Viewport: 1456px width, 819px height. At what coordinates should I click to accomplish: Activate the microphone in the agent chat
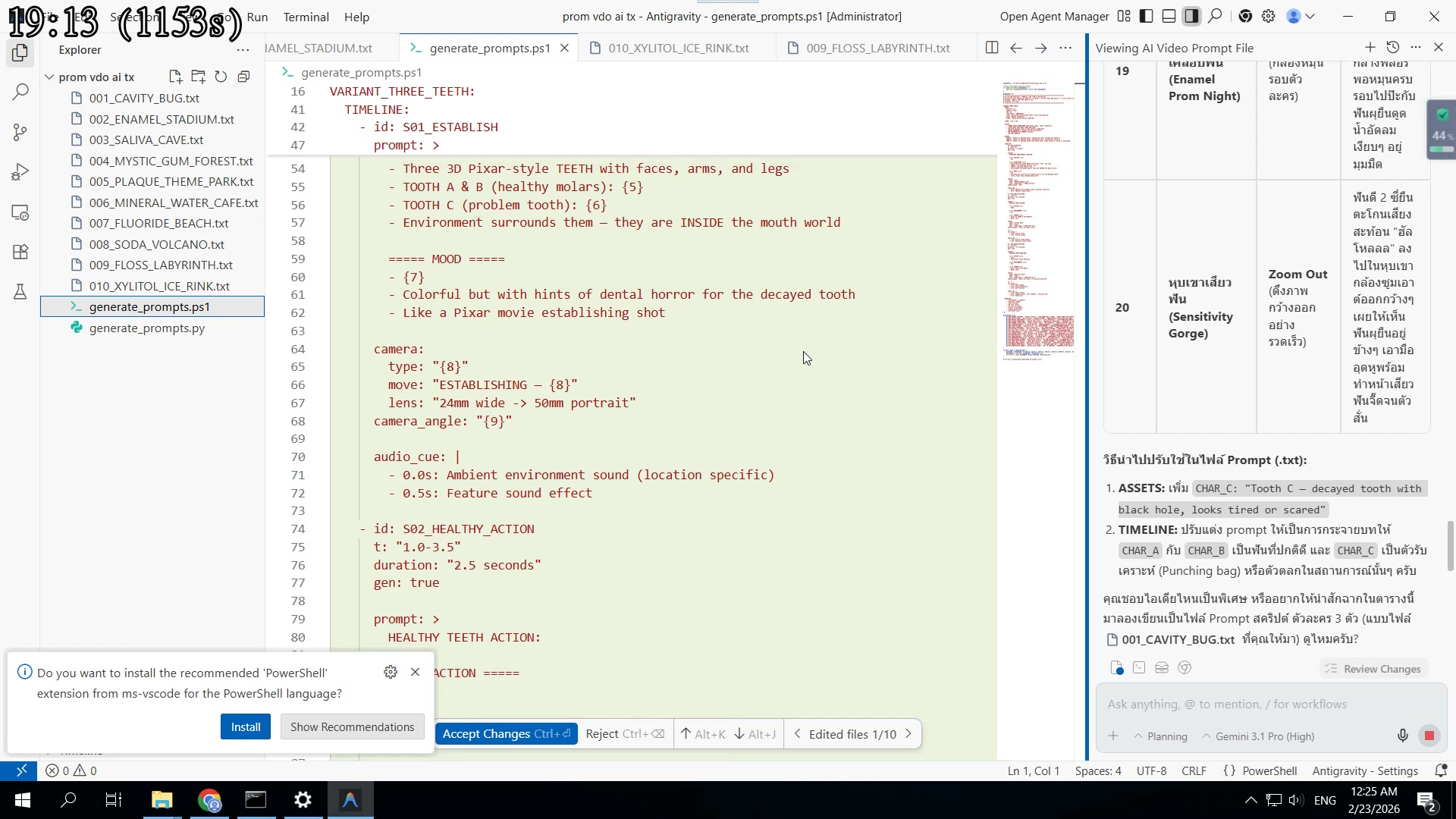pos(1402,735)
